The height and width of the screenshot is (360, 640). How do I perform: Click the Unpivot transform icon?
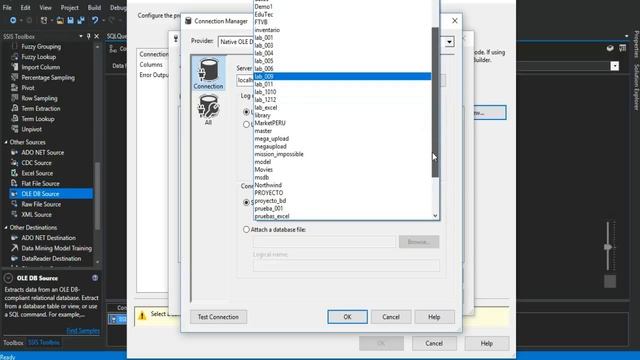[15, 129]
